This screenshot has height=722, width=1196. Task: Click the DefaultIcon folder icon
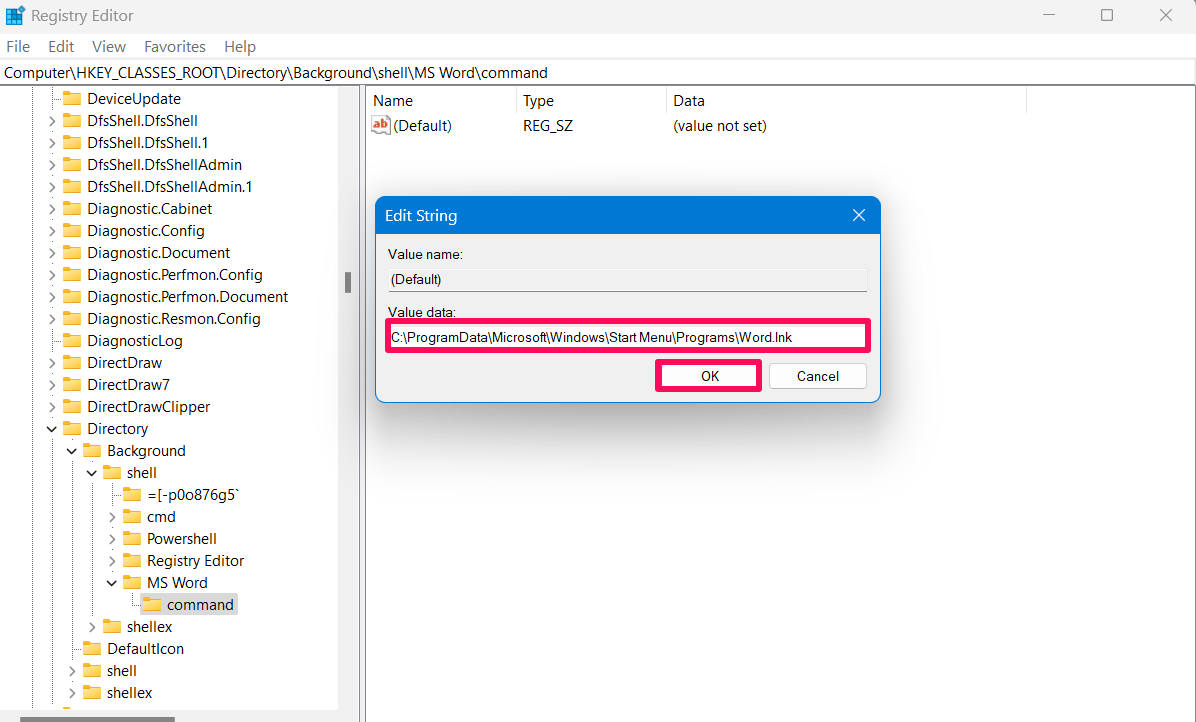click(92, 649)
